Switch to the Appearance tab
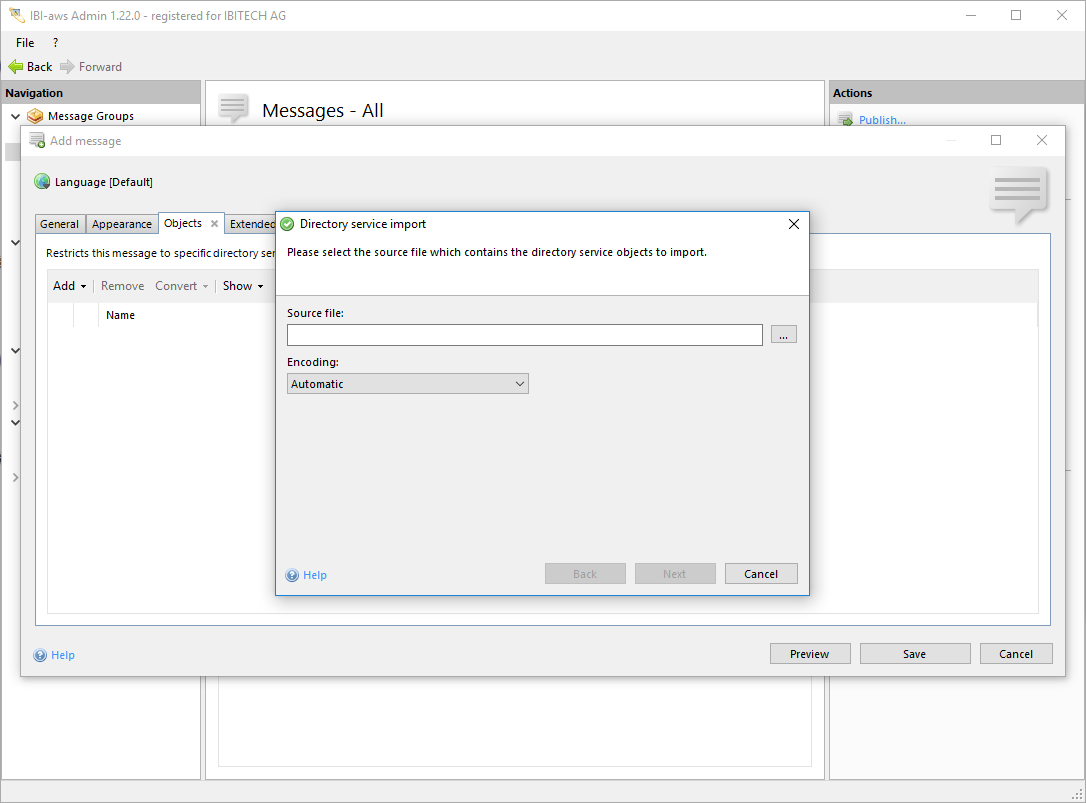The width and height of the screenshot is (1086, 803). (122, 224)
